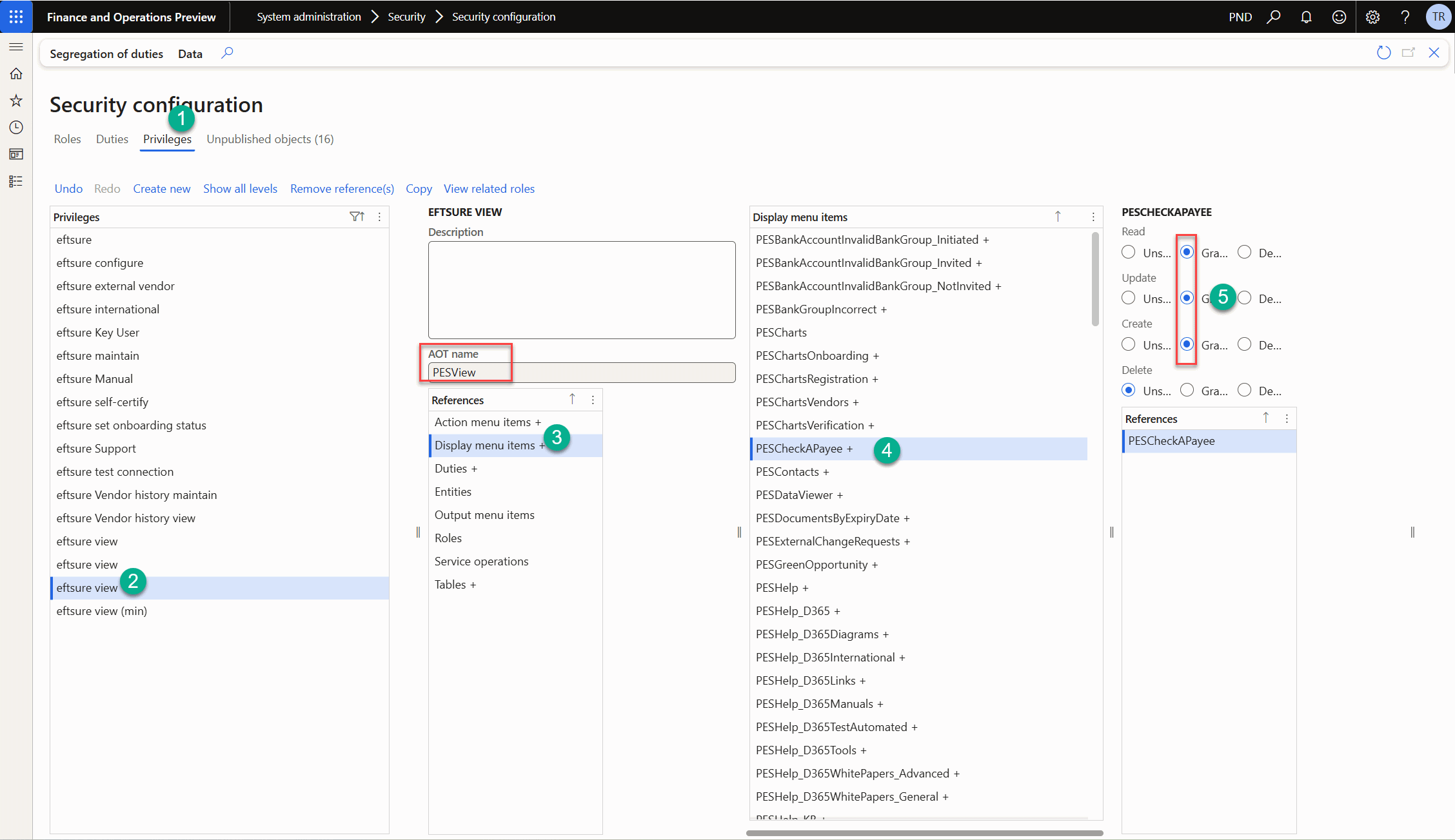Set Update permission to Unset
Image resolution: width=1455 pixels, height=840 pixels.
click(1129, 298)
